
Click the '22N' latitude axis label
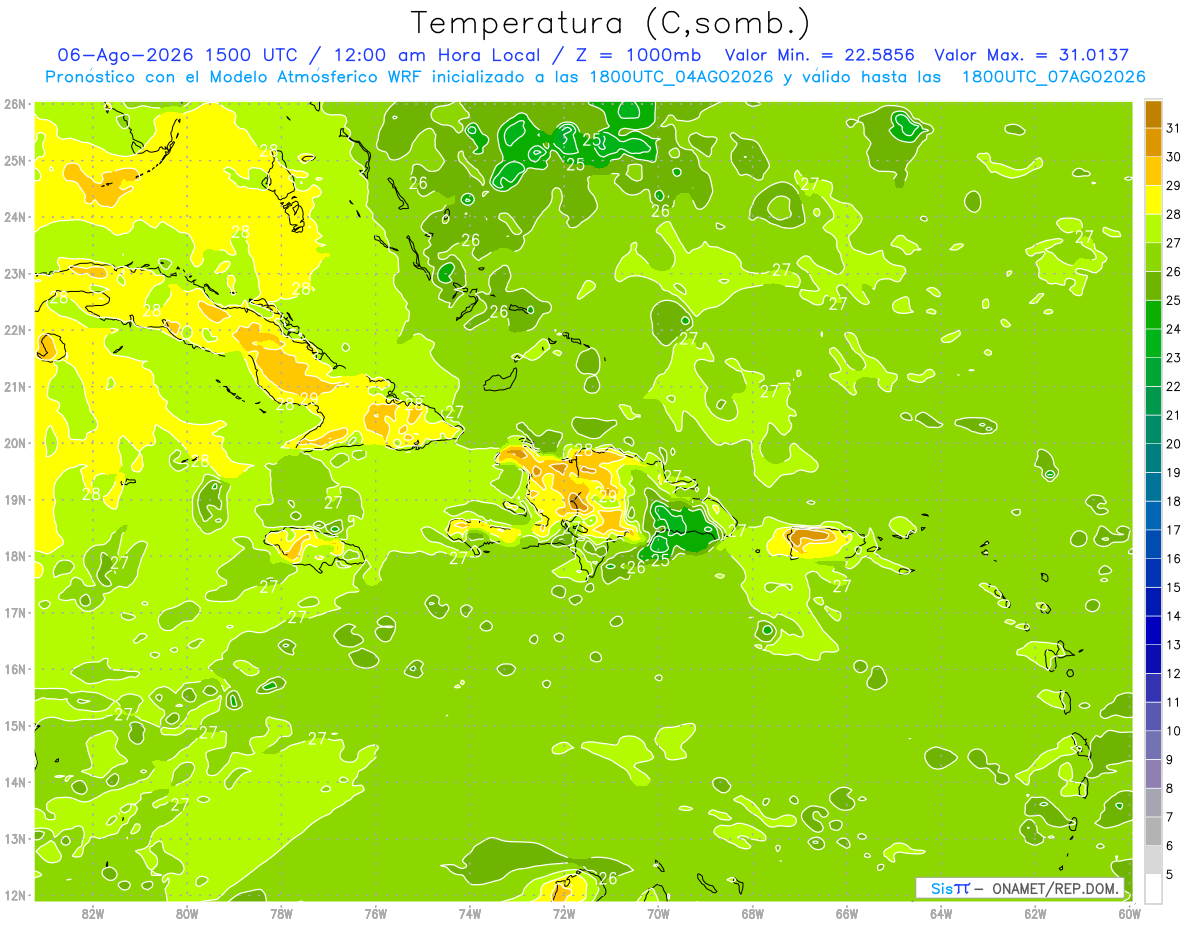tap(15, 330)
